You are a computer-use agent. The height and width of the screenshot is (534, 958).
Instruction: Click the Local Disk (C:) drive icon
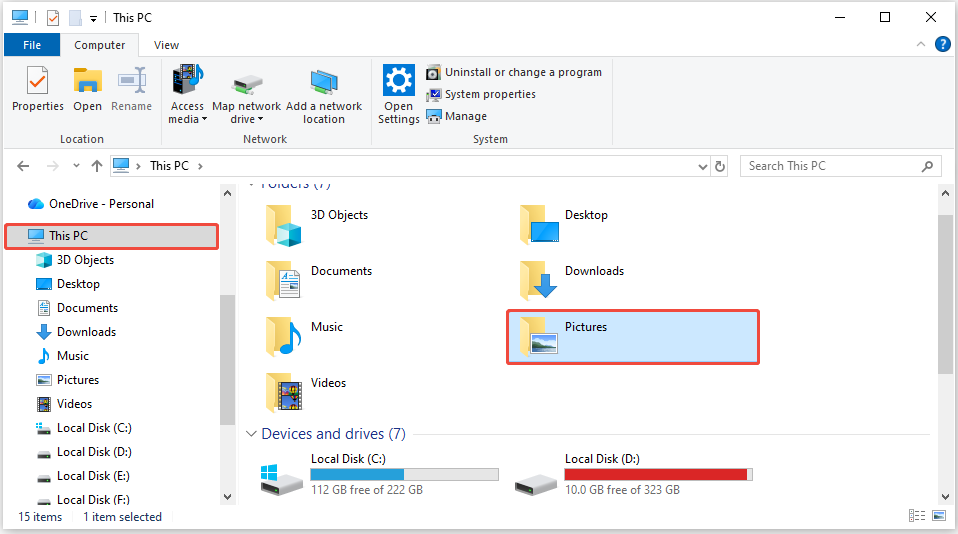281,480
